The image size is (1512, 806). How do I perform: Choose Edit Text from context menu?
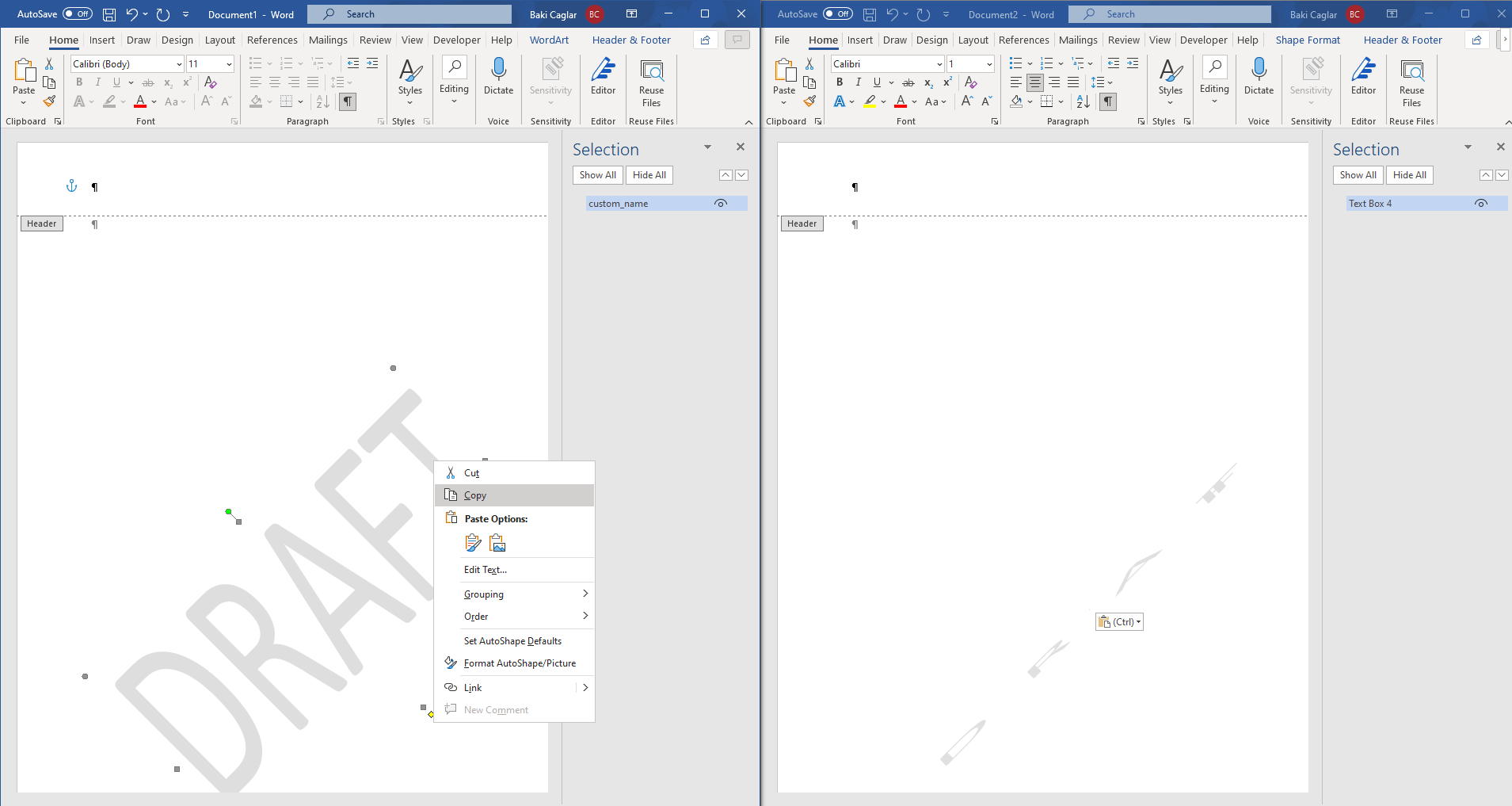tap(515, 570)
